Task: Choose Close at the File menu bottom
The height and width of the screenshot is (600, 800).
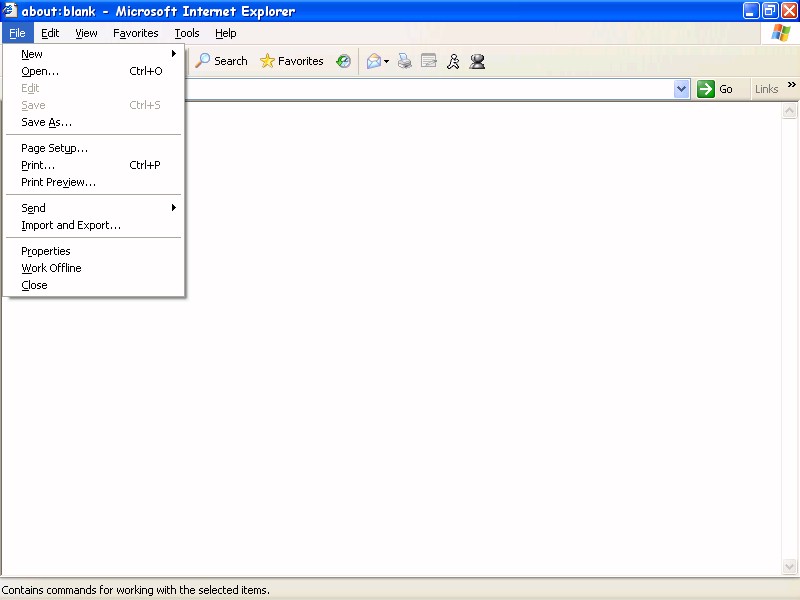Action: [x=94, y=285]
